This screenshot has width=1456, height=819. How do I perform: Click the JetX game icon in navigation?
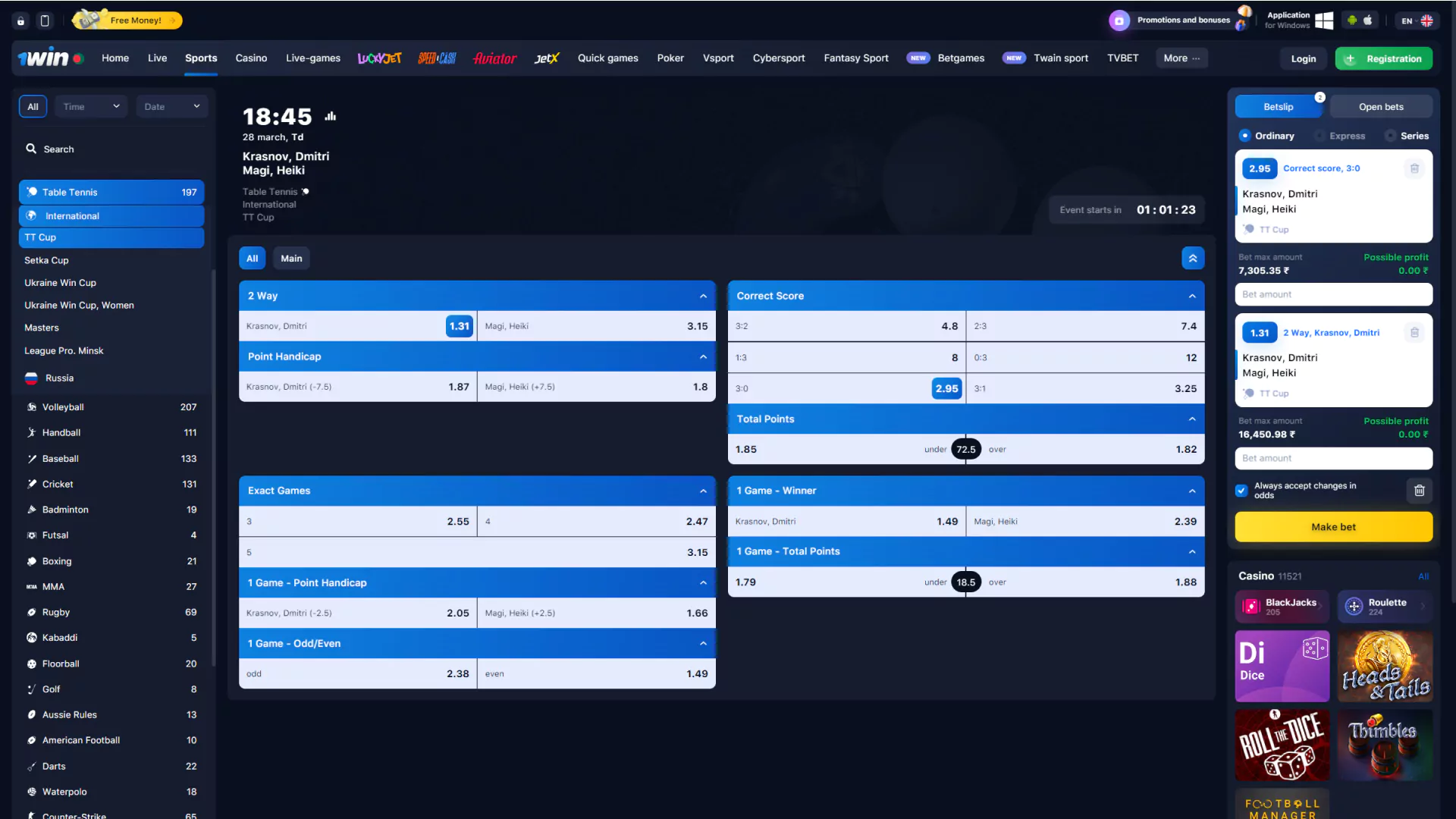(x=545, y=58)
